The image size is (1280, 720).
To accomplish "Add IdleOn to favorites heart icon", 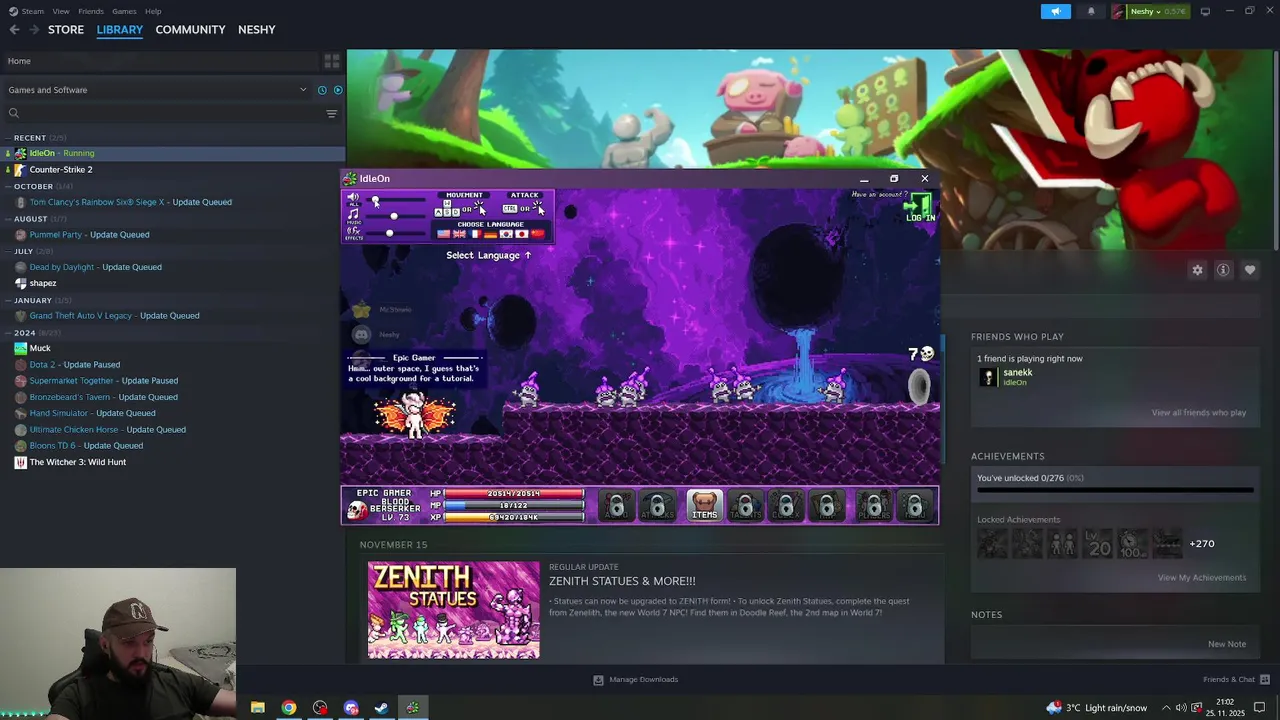I will (x=1250, y=270).
